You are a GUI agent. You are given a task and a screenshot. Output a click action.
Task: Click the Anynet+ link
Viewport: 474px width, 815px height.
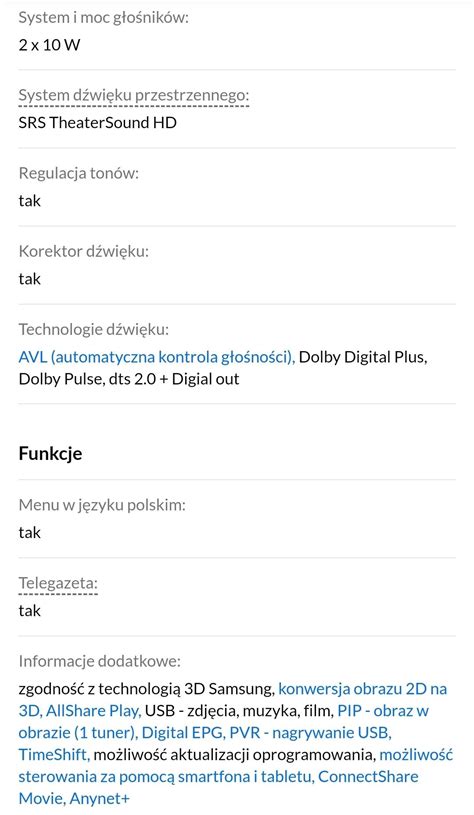(x=99, y=798)
